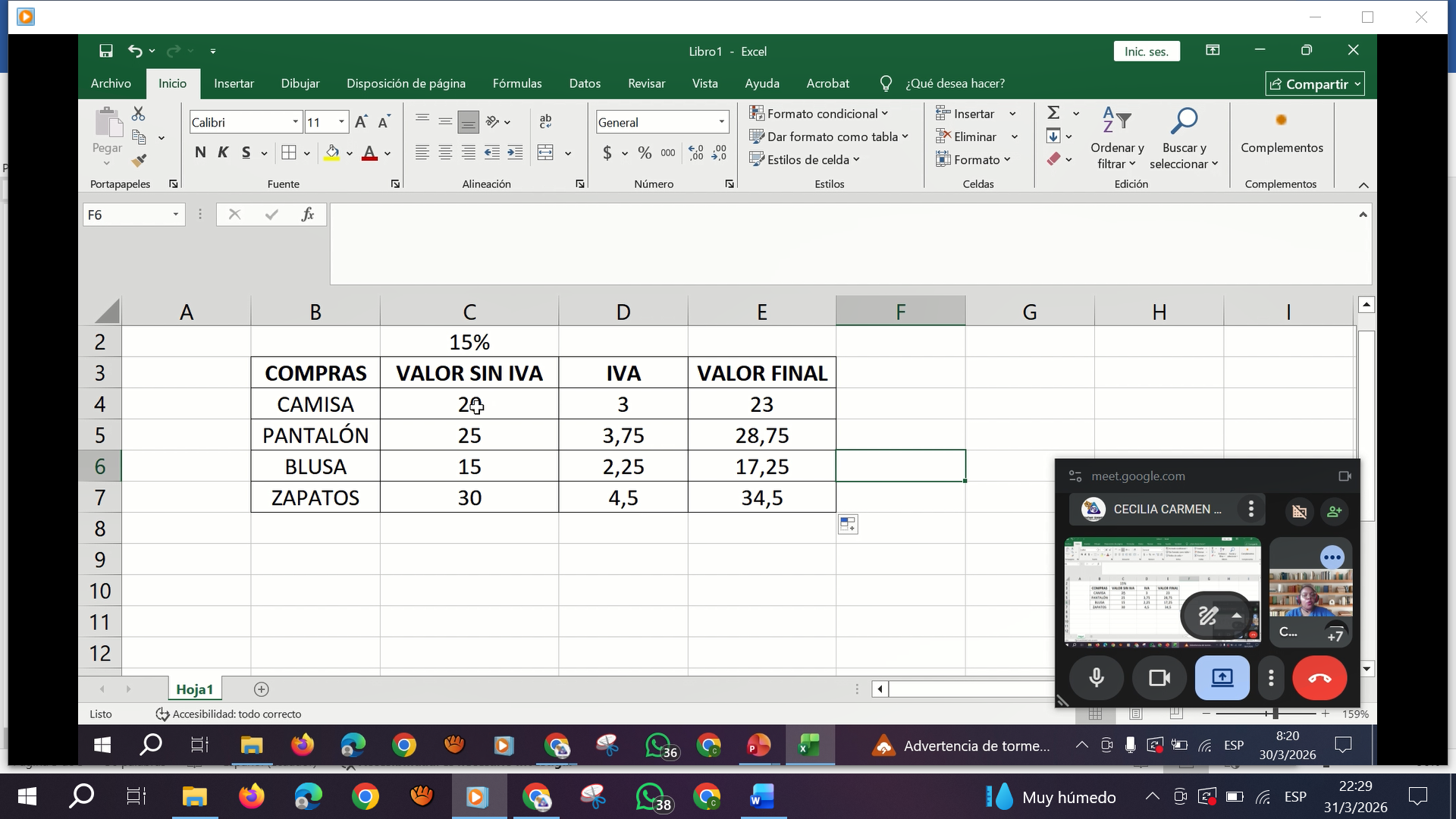The image size is (1456, 819).
Task: Click the Save icon in quick access toolbar
Action: click(x=106, y=51)
